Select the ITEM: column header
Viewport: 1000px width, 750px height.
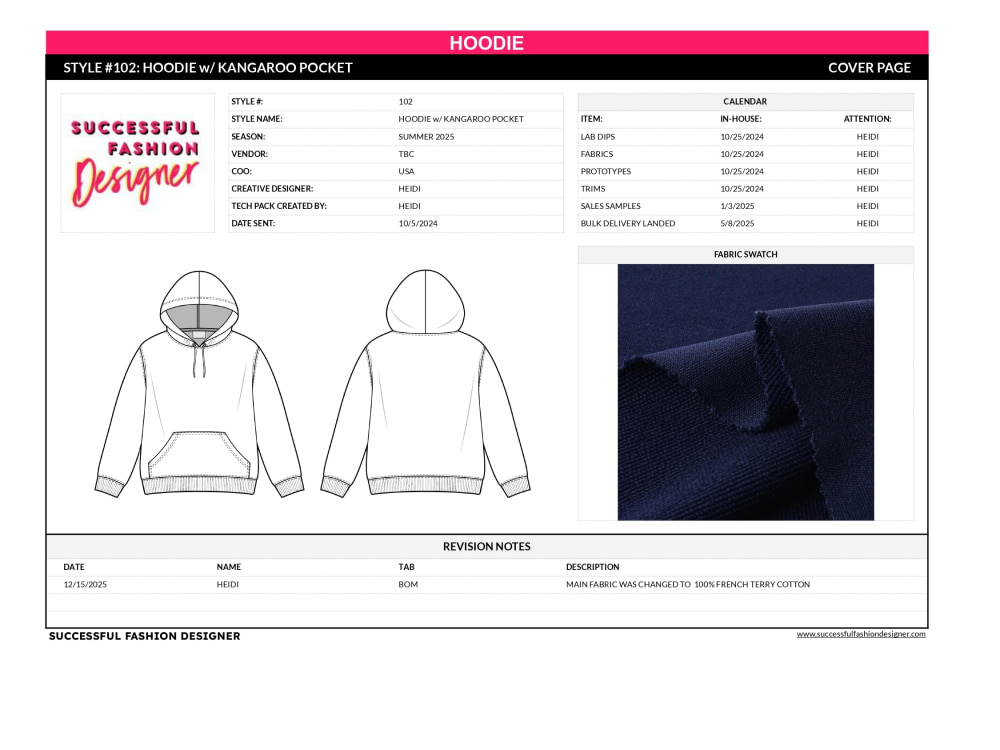[591, 119]
